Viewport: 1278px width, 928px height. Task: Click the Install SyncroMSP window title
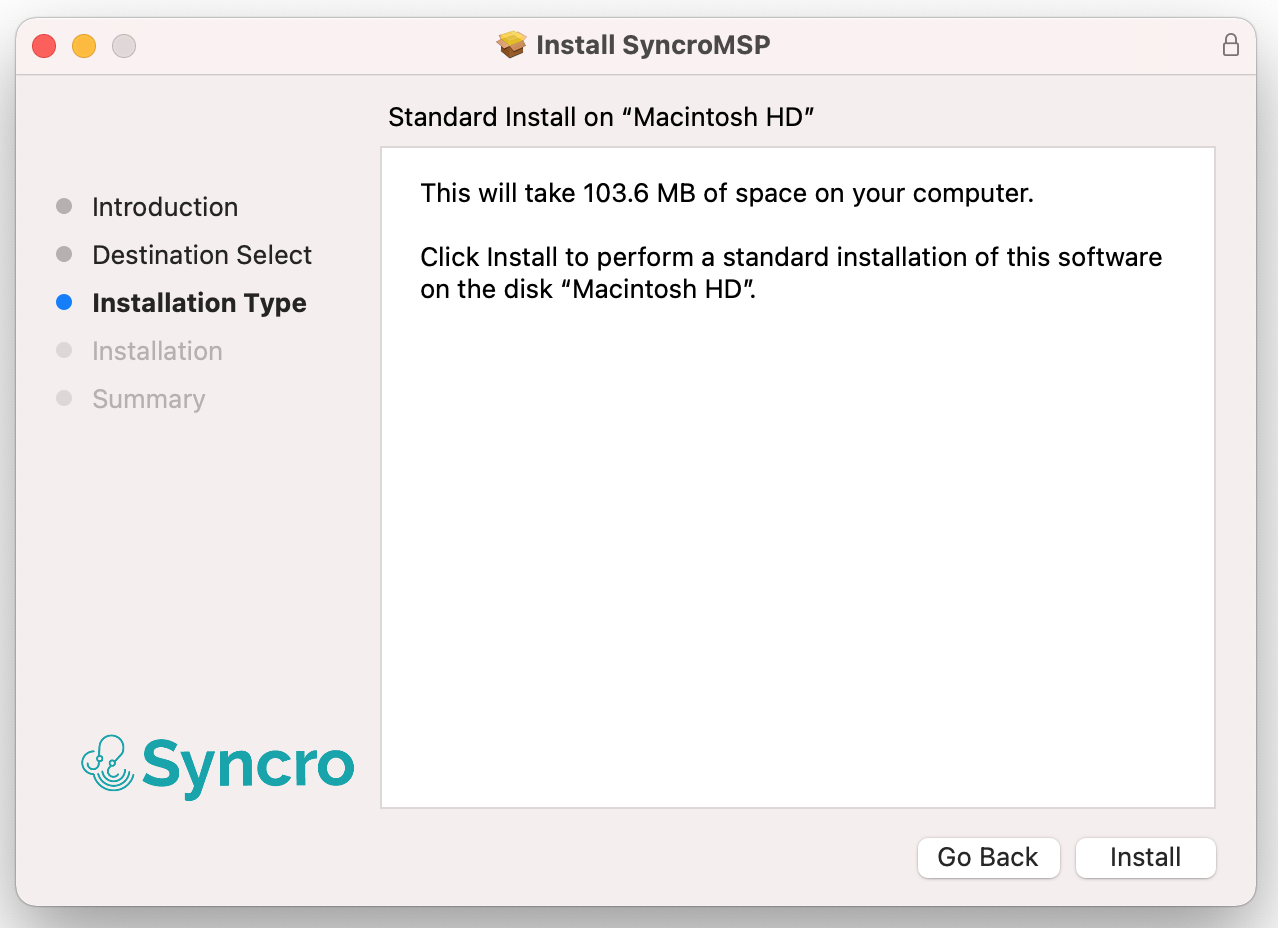click(653, 45)
